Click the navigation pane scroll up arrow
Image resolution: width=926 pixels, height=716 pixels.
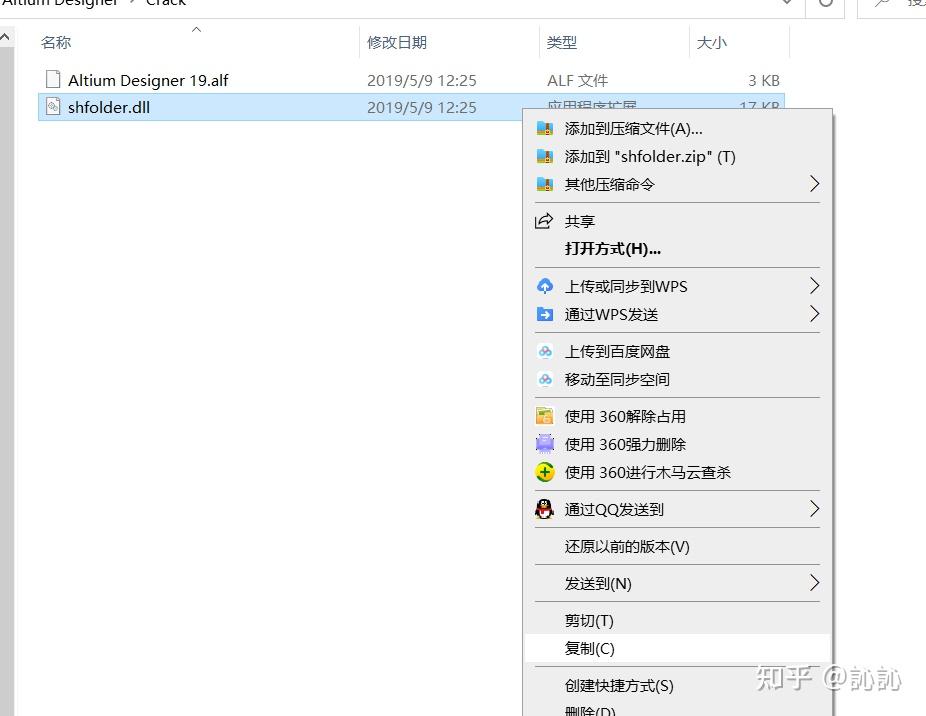[x=5, y=37]
